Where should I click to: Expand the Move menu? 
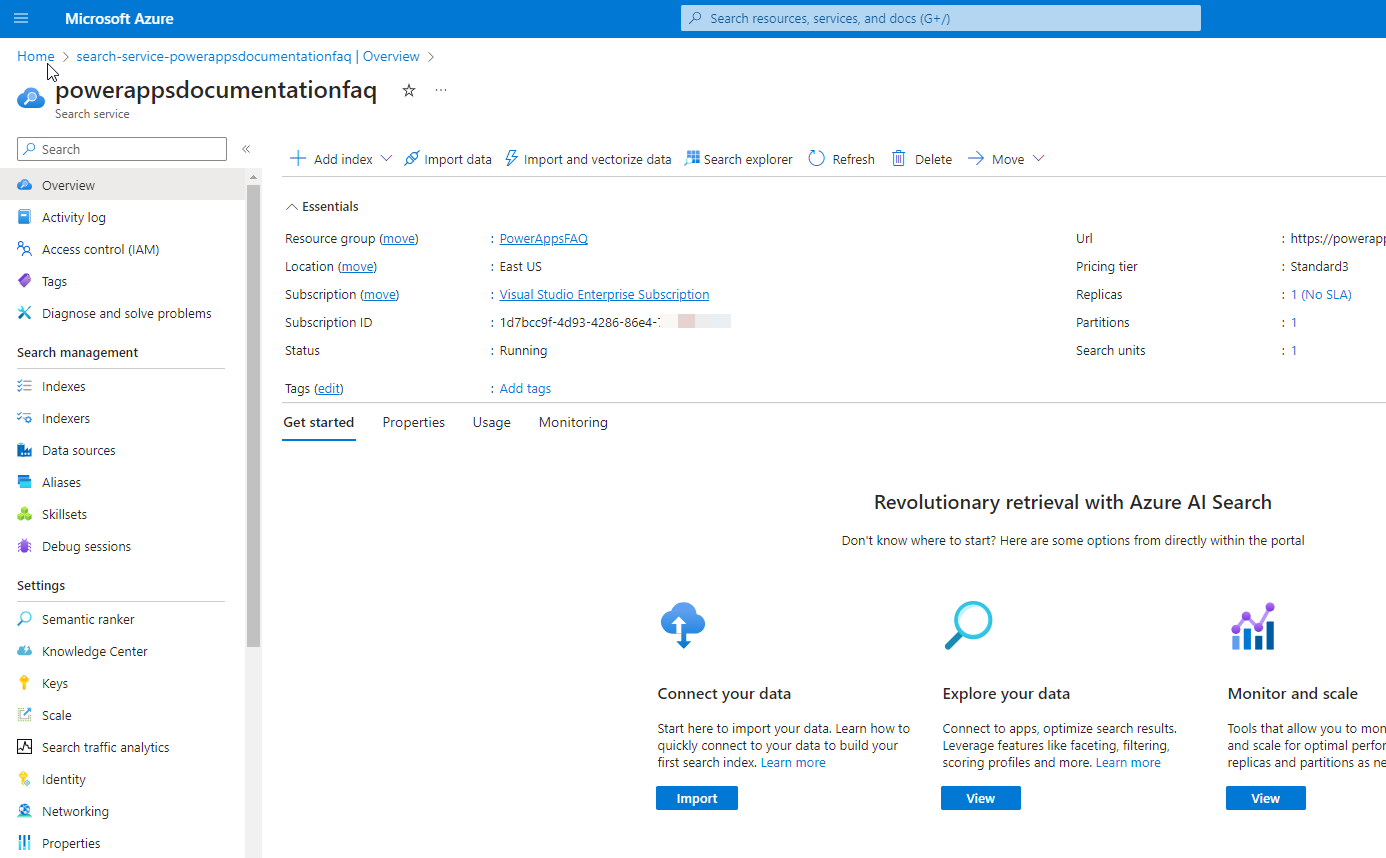coord(1007,158)
